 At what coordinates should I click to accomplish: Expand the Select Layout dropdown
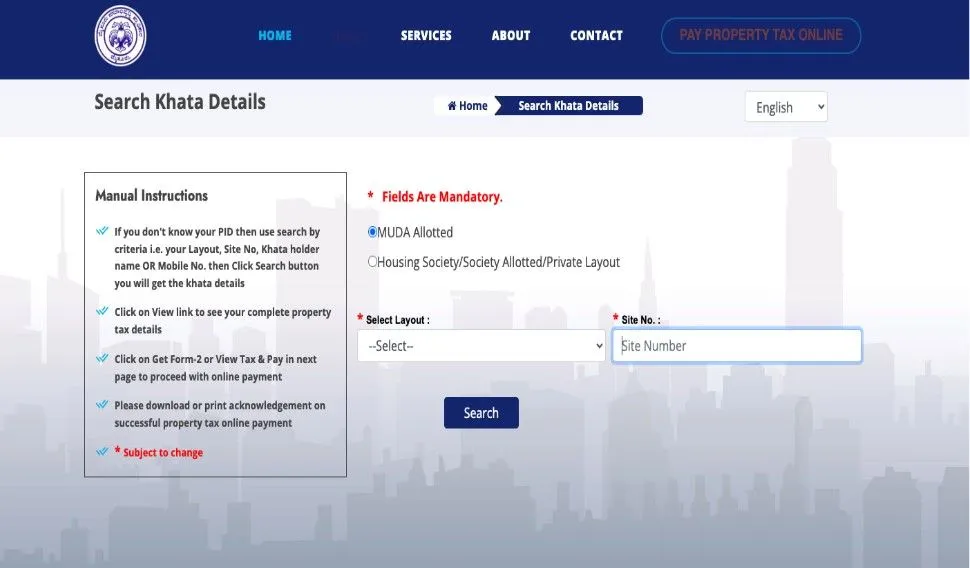(481, 346)
